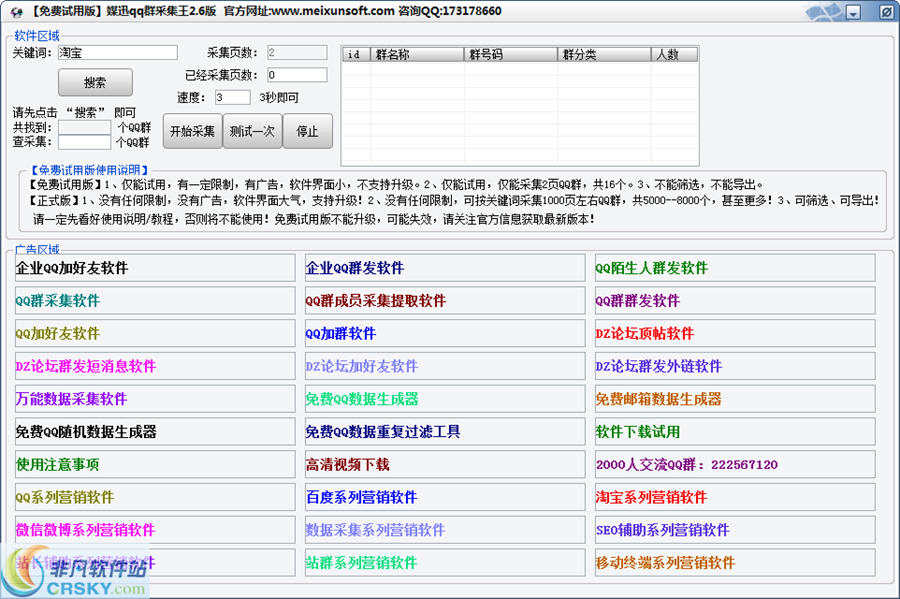The width and height of the screenshot is (900, 599).
Task: Open 免费QQ数据生成器 ad link
Action: (445, 399)
